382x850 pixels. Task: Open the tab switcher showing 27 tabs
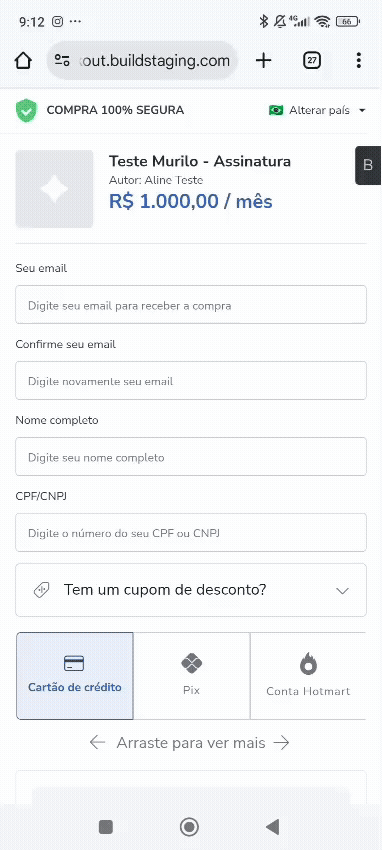[312, 60]
